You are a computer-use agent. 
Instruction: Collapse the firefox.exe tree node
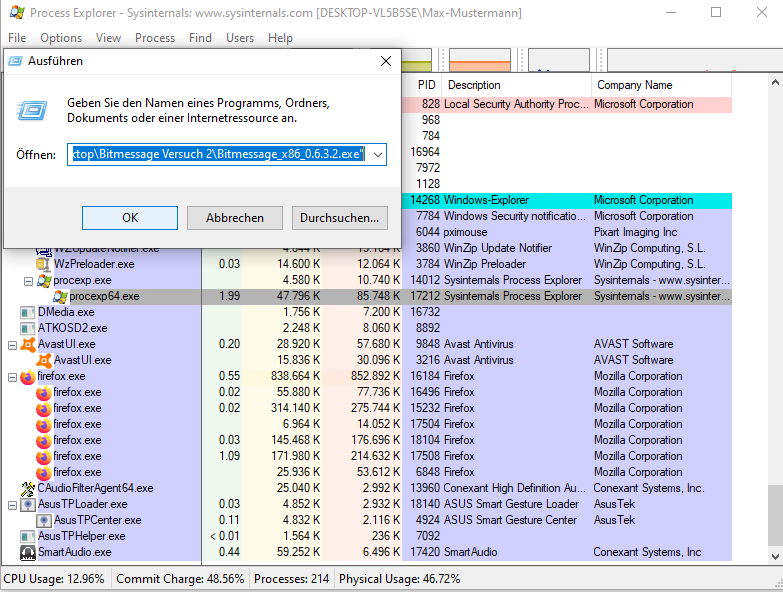pos(12,377)
